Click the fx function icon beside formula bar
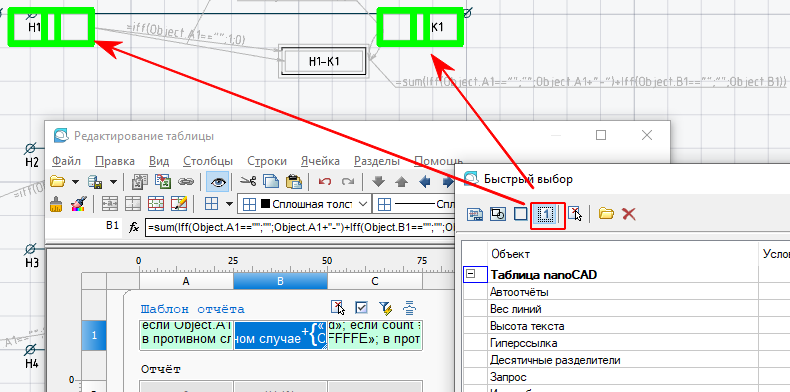 tap(134, 227)
